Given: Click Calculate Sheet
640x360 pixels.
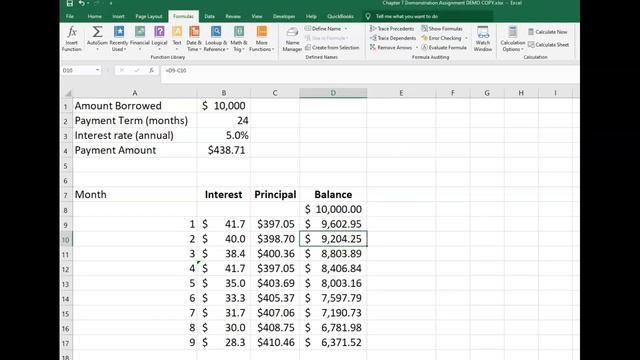Looking at the screenshot, I should pyautogui.click(x=548, y=44).
